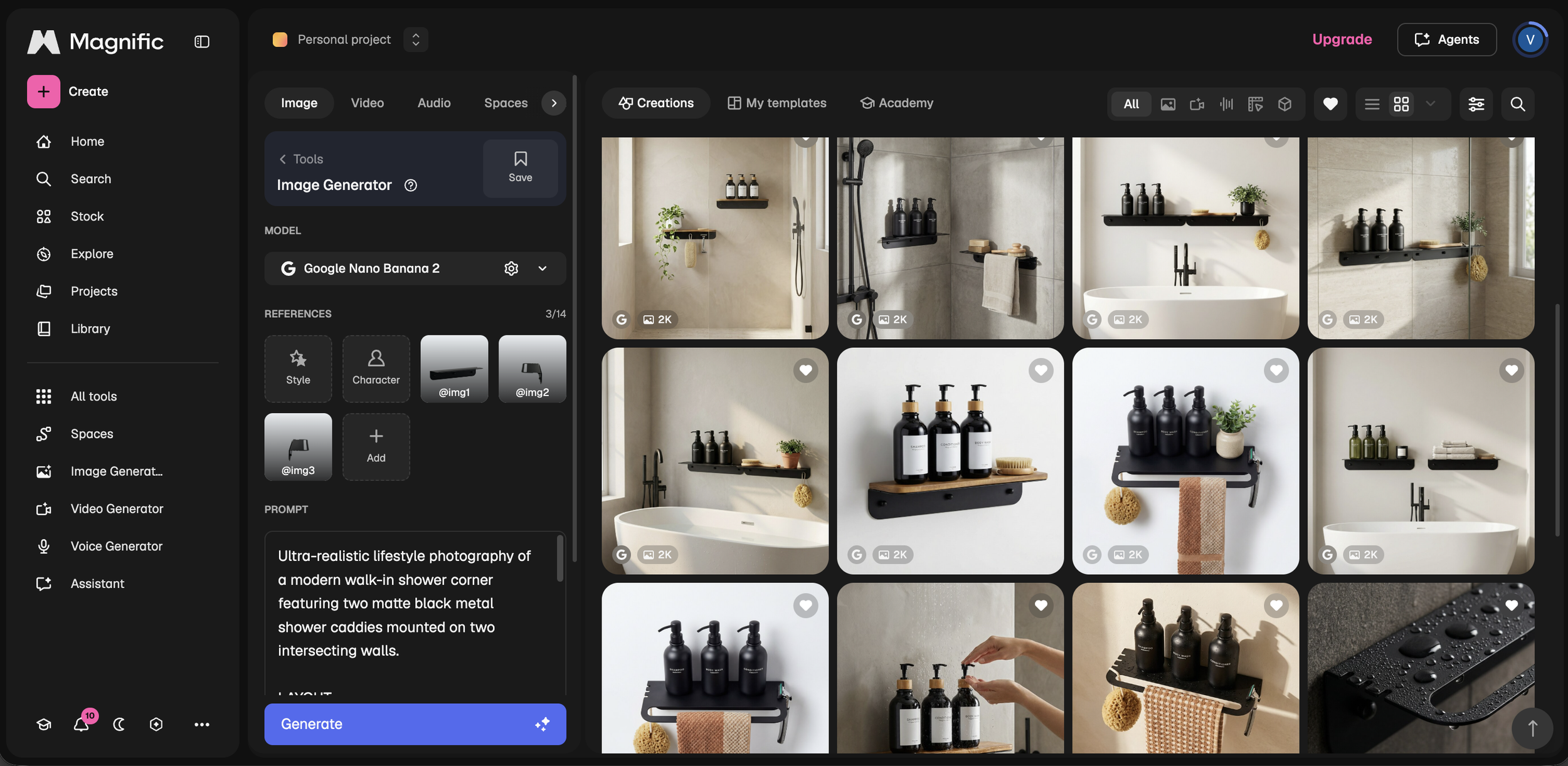Favorite the three bottles on wooden shelf image
The height and width of the screenshot is (766, 1568).
(x=1041, y=370)
